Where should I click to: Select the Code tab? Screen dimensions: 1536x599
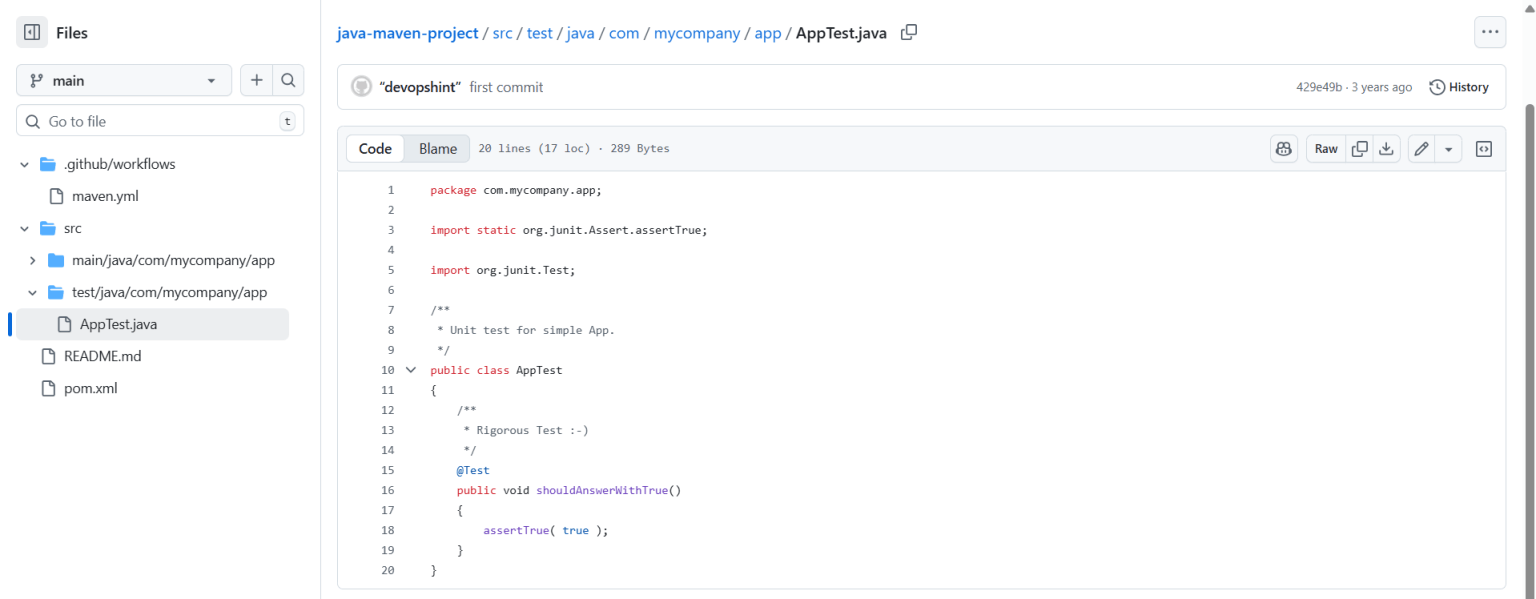[375, 148]
